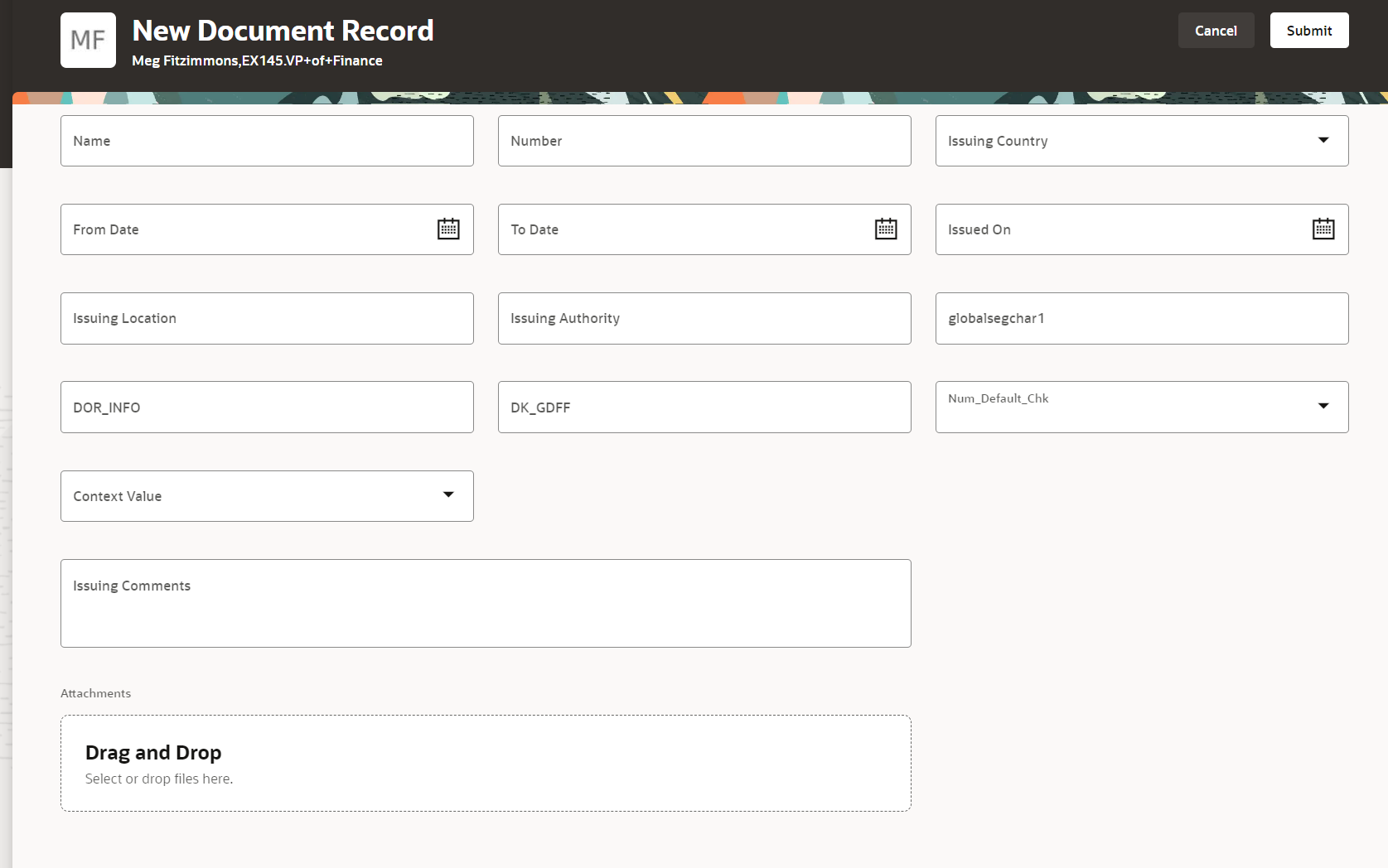Image resolution: width=1388 pixels, height=868 pixels.
Task: Expand the Context Value dropdown arrow
Action: [x=448, y=494]
